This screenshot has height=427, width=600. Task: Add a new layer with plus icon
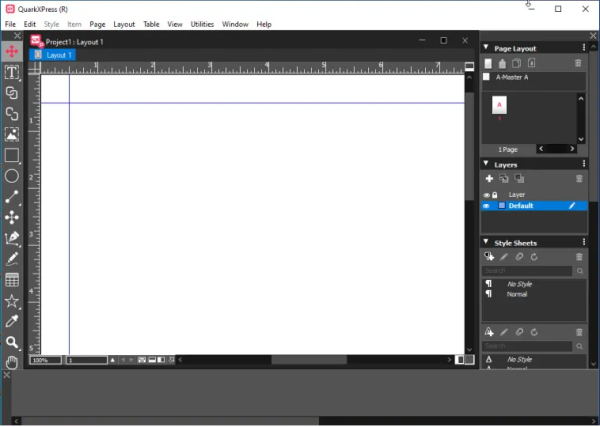point(489,179)
